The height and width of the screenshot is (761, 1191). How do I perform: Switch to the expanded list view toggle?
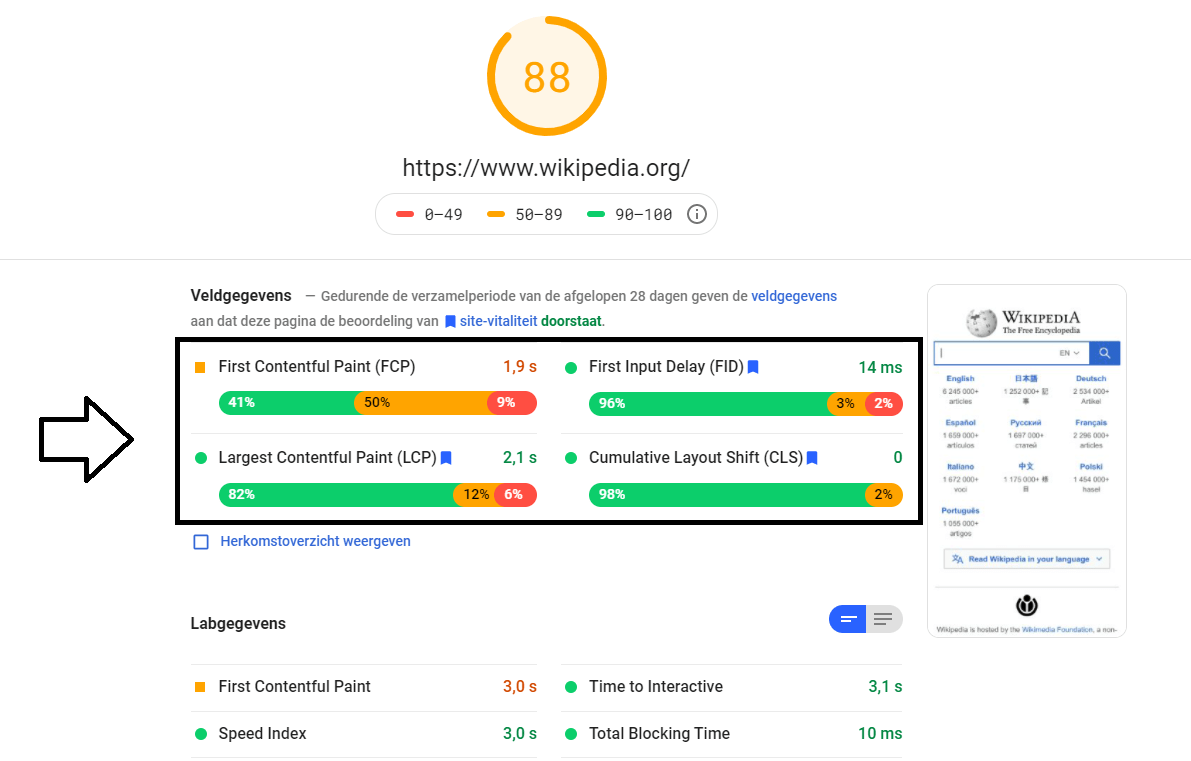[884, 618]
